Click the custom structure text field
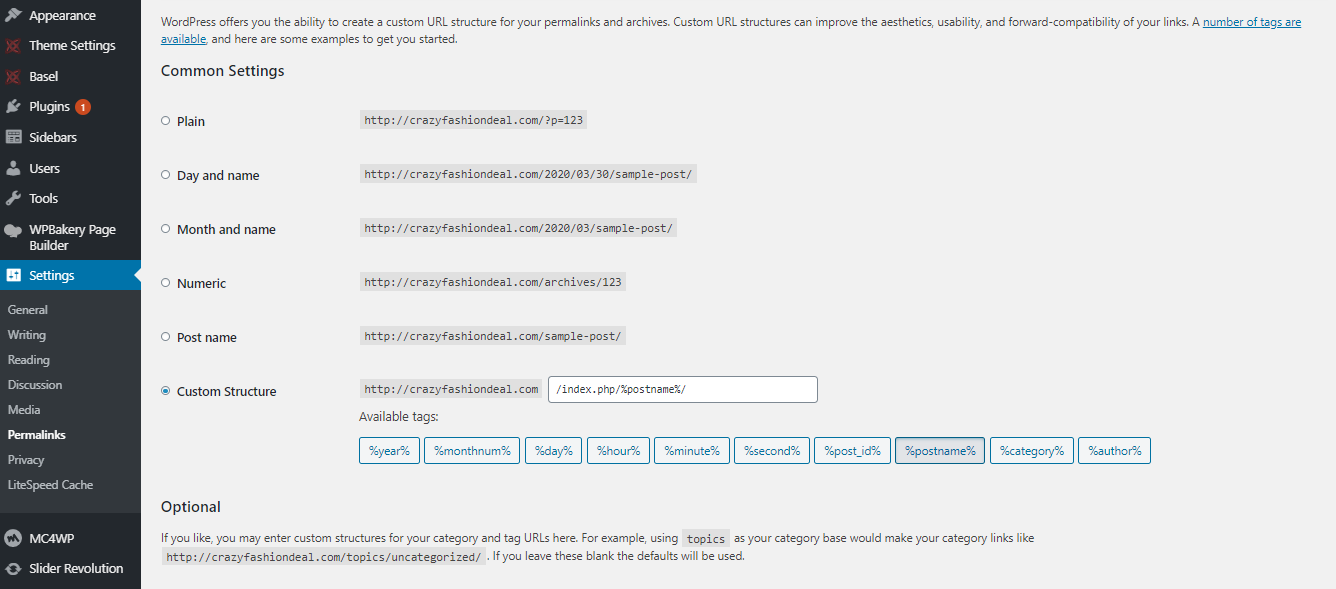Image resolution: width=1336 pixels, height=589 pixels. [x=683, y=389]
